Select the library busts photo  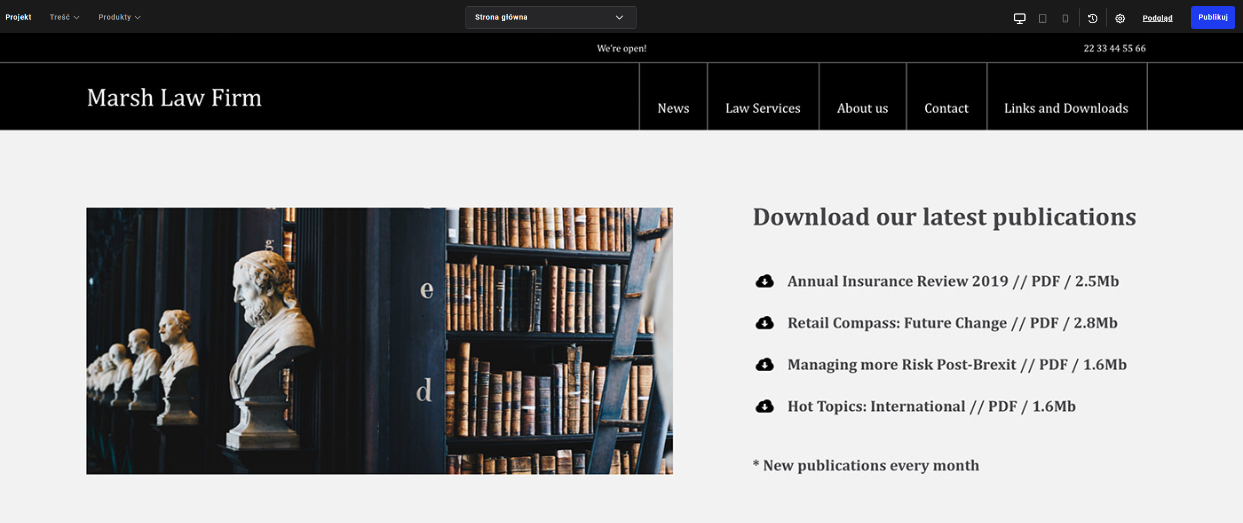point(379,341)
